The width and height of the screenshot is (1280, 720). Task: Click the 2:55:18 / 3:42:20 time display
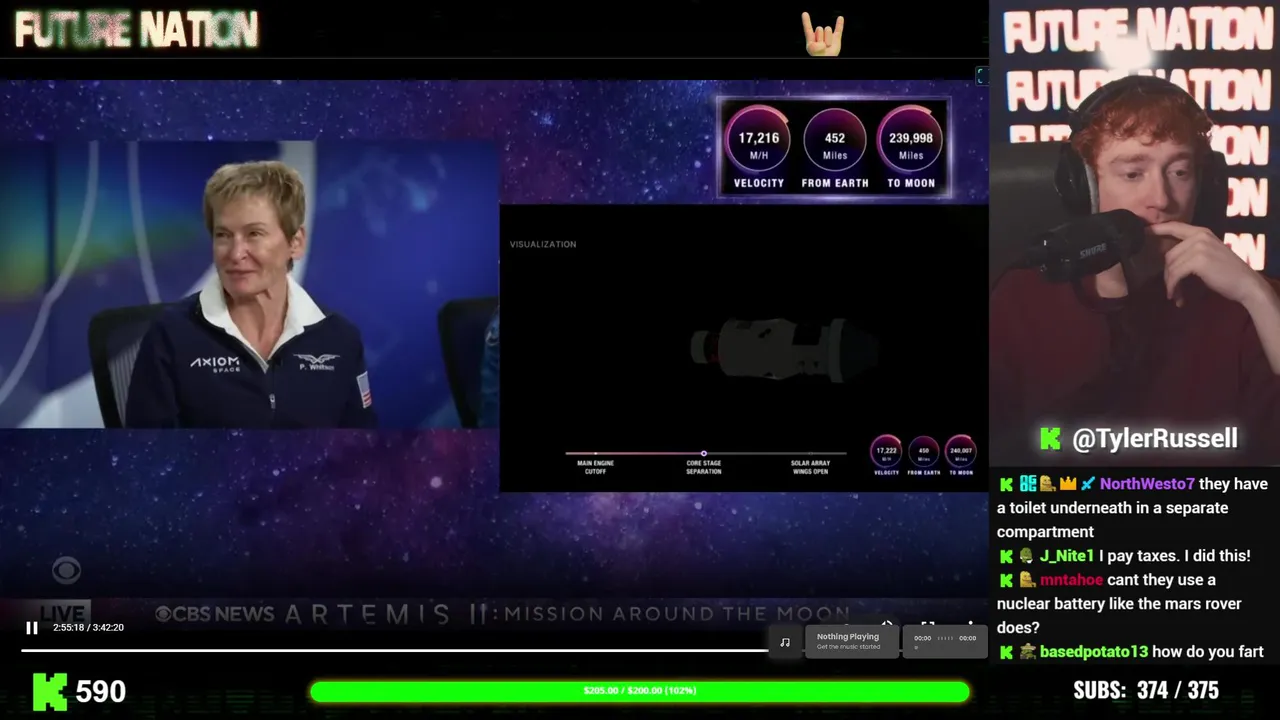coord(88,628)
